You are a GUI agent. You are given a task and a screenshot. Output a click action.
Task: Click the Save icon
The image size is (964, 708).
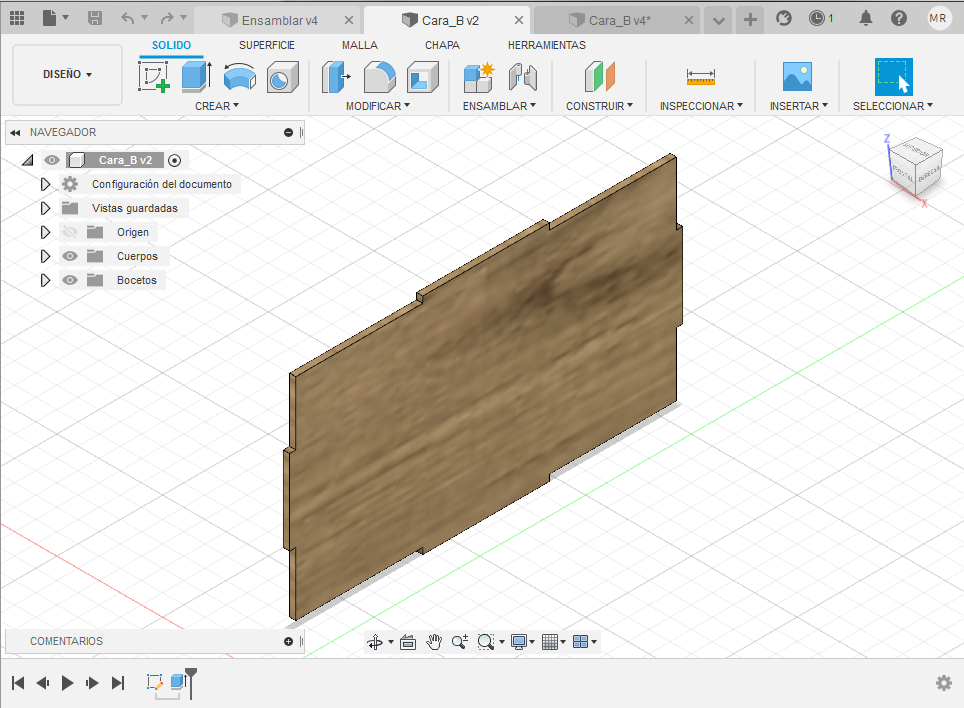pos(95,18)
